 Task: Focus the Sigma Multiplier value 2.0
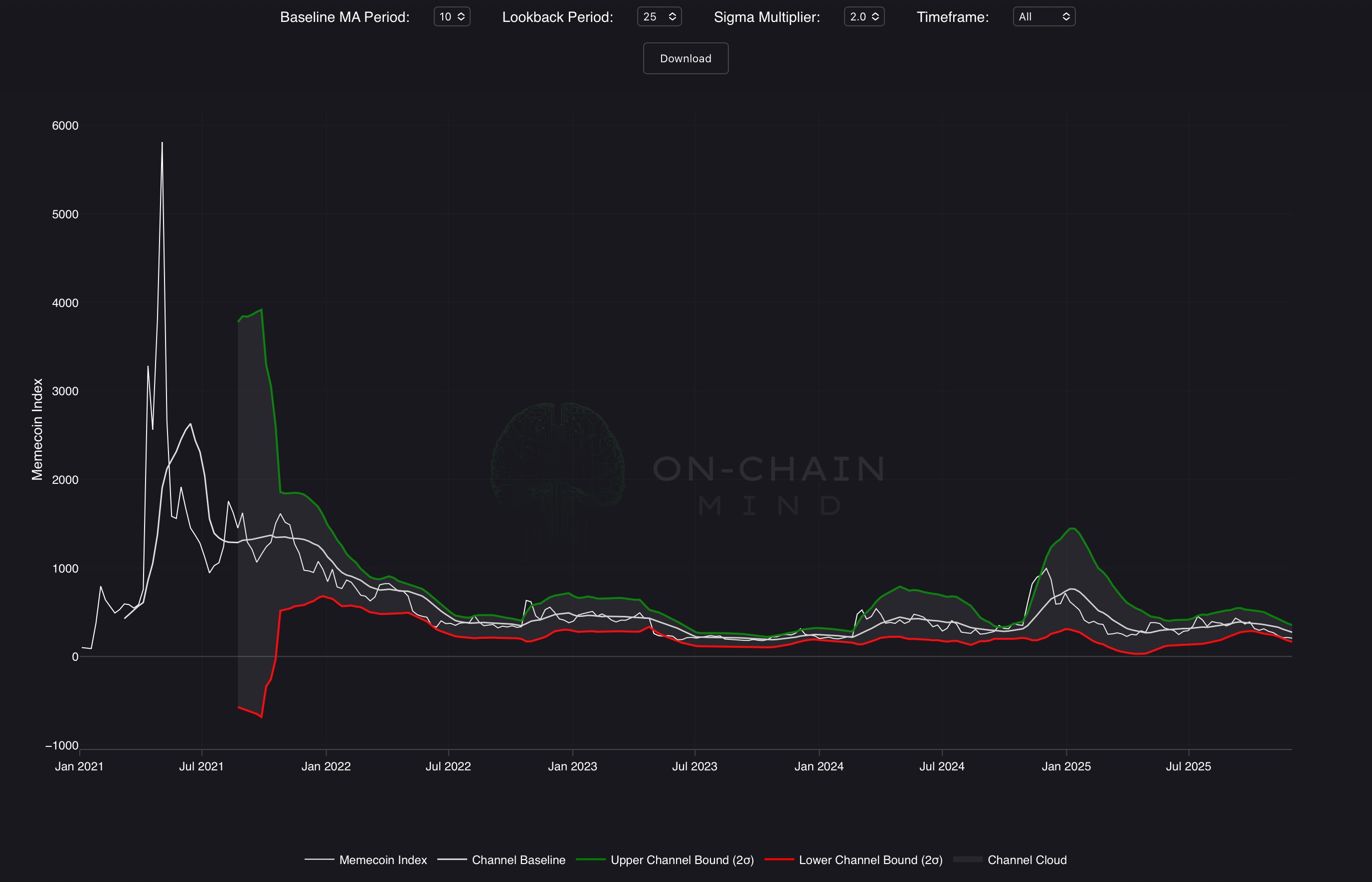point(857,16)
